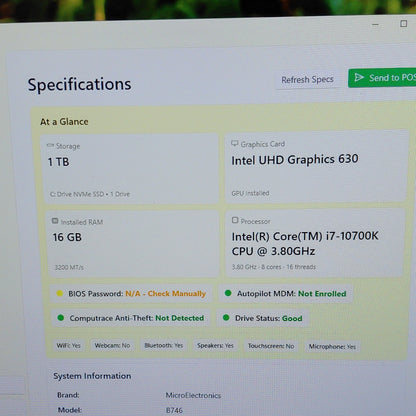Click the yellow BIOS Password status dot

pos(60,293)
